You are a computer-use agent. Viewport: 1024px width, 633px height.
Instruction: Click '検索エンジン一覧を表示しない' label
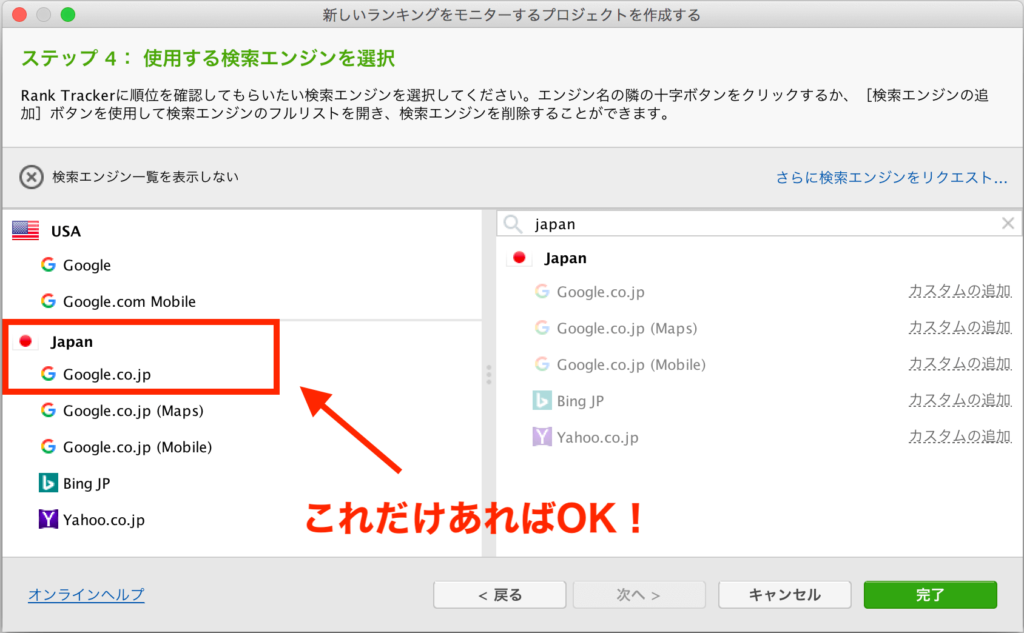point(146,177)
